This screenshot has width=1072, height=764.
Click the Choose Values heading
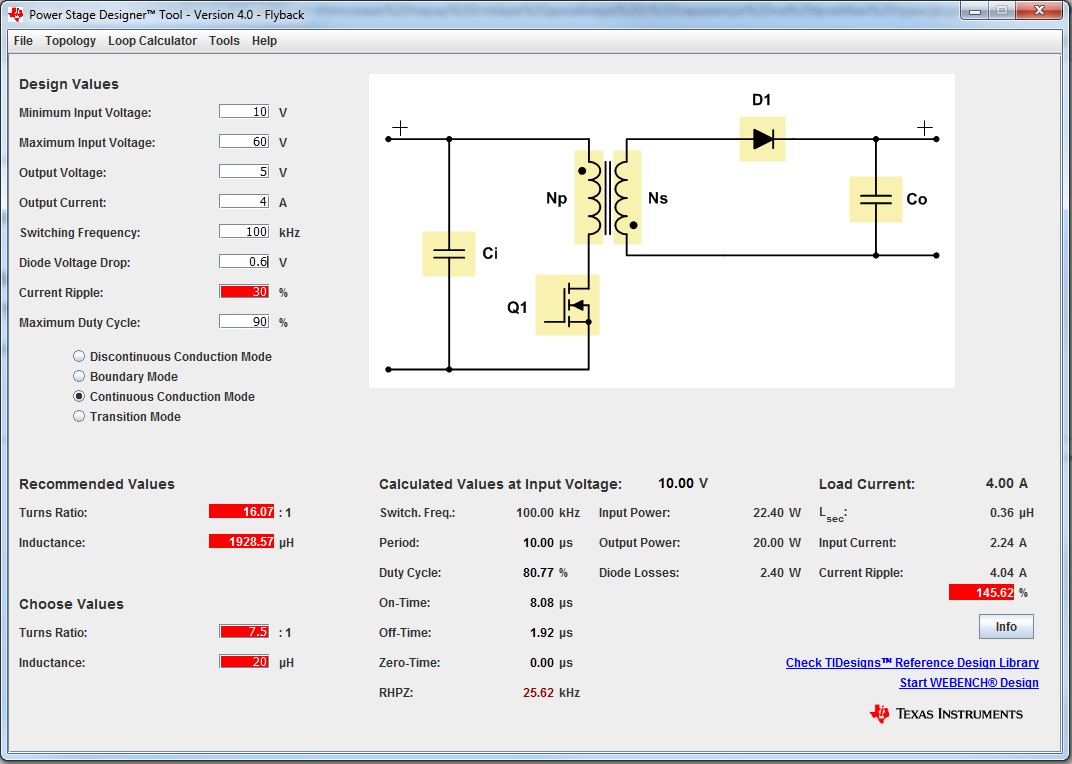72,604
